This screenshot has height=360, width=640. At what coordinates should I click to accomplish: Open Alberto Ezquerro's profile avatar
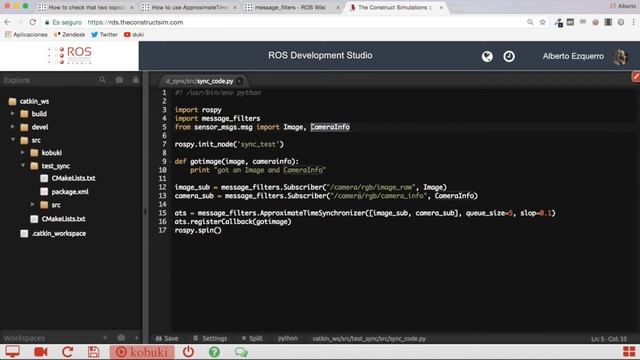(620, 56)
